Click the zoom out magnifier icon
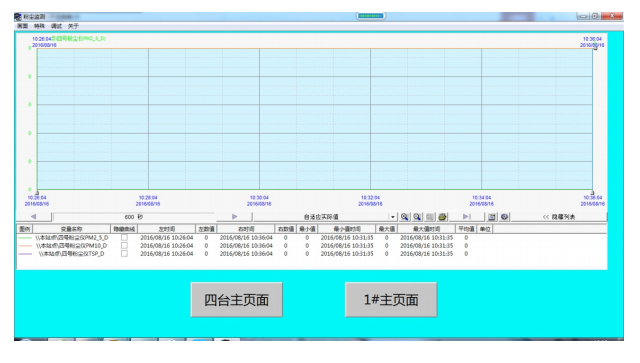The width and height of the screenshot is (640, 363). coord(417,217)
